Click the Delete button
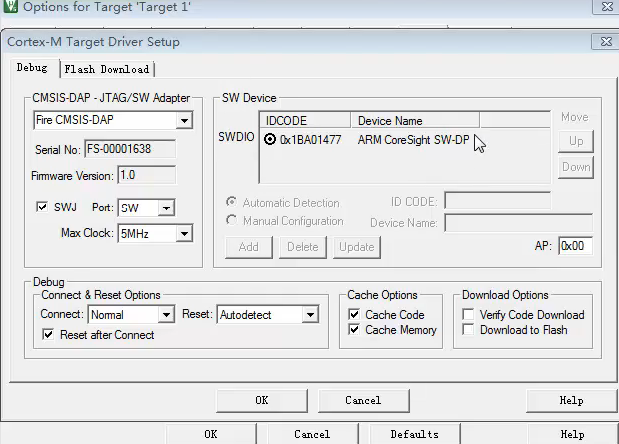This screenshot has height=444, width=619. coord(303,247)
